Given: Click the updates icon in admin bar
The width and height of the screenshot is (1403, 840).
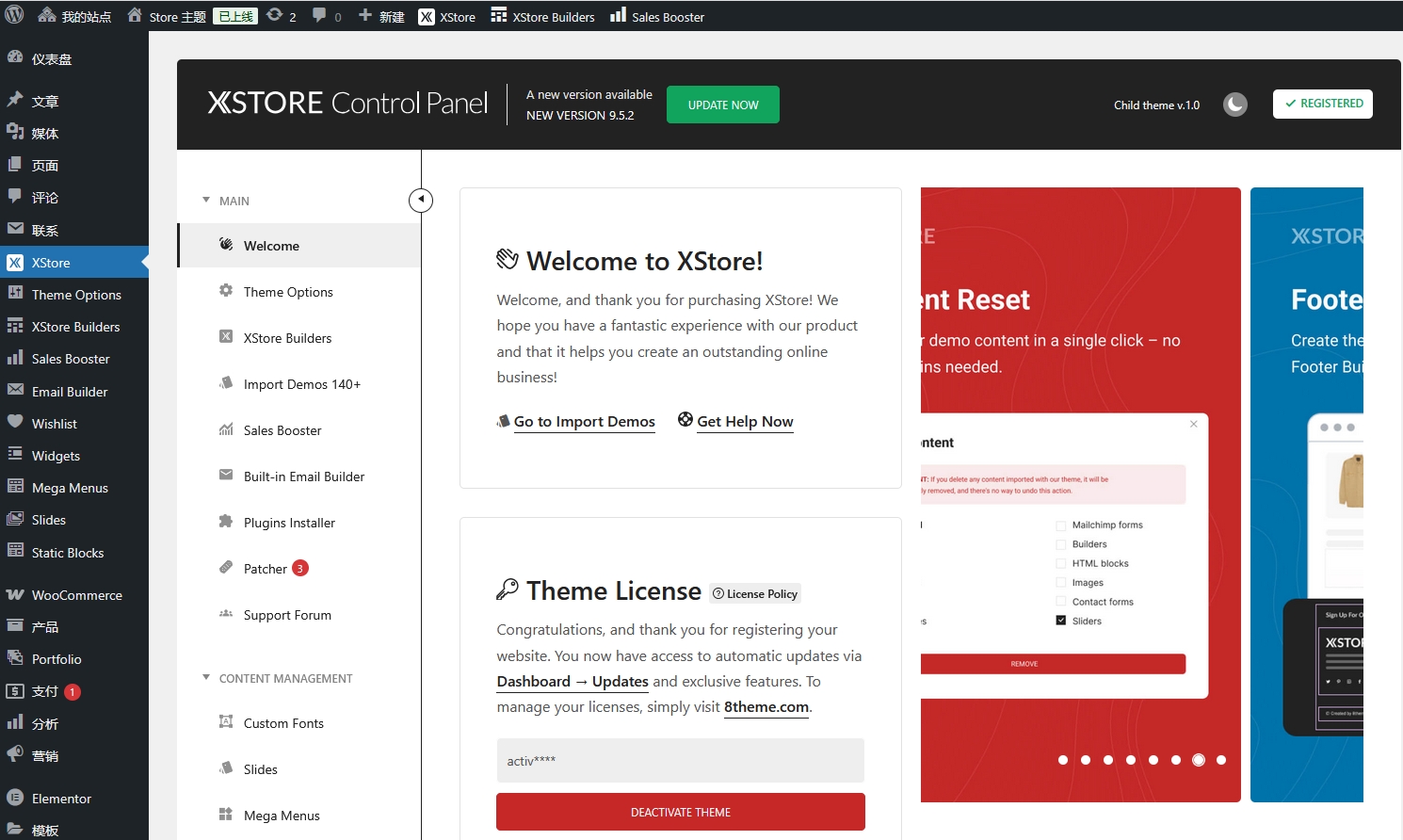Looking at the screenshot, I should tap(282, 16).
